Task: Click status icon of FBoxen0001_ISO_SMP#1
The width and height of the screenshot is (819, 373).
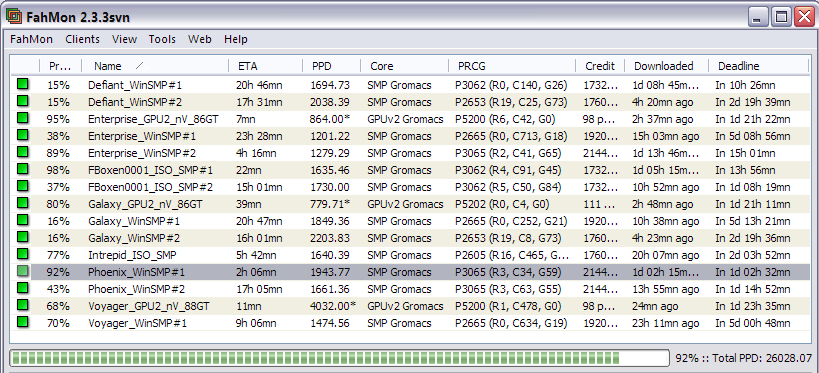Action: 22,169
